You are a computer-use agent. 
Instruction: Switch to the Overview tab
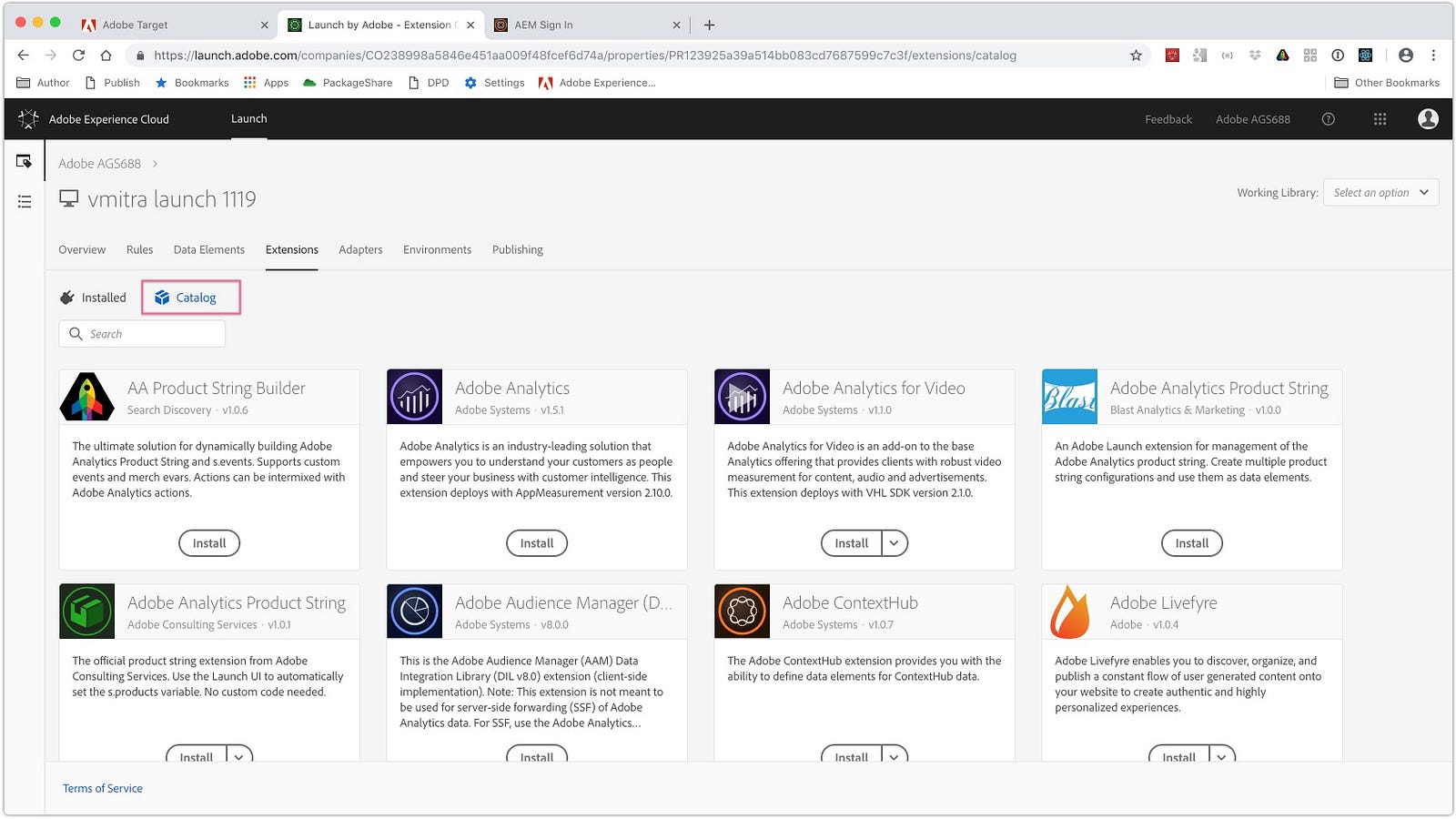pos(82,249)
